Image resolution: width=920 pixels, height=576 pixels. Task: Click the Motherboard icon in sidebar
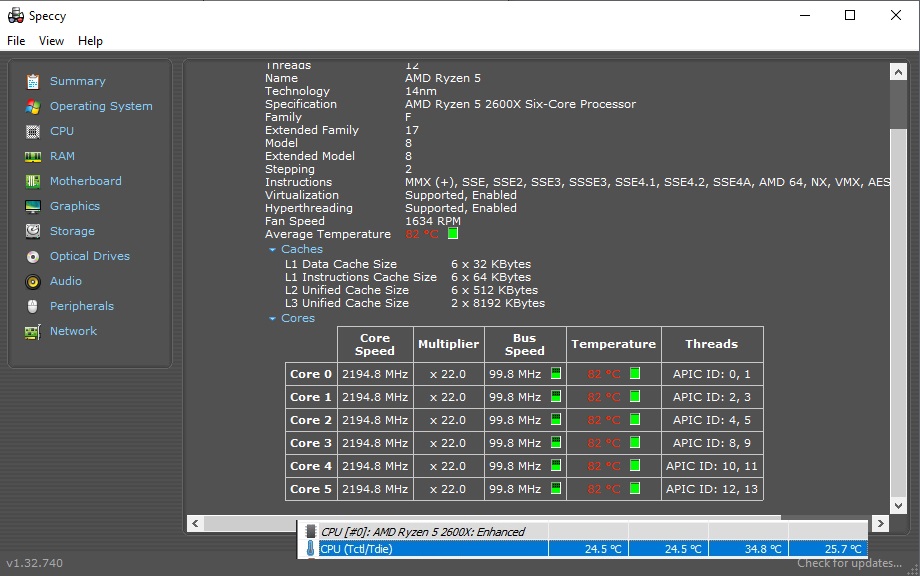click(x=33, y=181)
